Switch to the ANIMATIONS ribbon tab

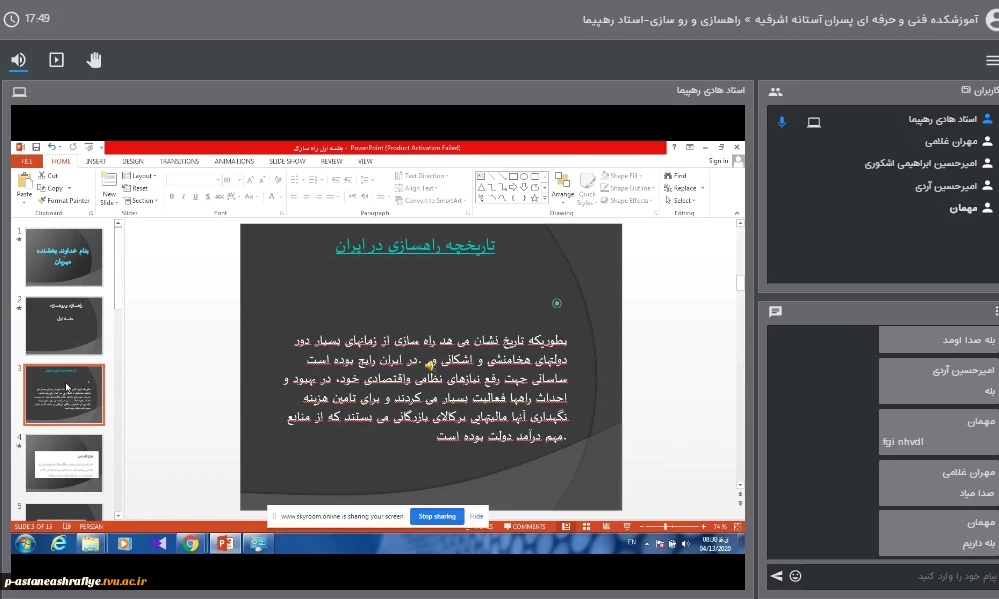pyautogui.click(x=234, y=161)
